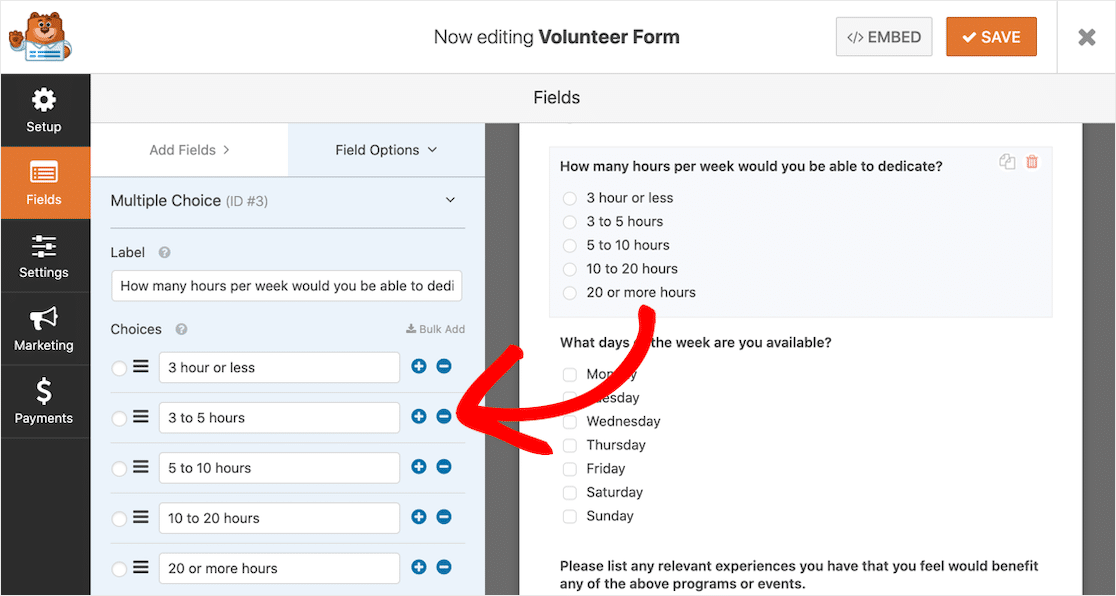Click the WPForms bear mascot logo

pyautogui.click(x=40, y=37)
